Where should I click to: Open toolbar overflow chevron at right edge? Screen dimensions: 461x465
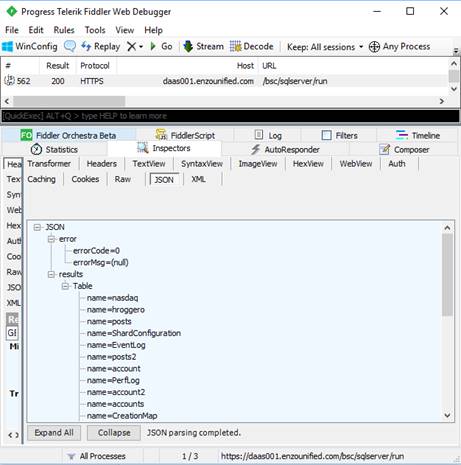[x=456, y=51]
